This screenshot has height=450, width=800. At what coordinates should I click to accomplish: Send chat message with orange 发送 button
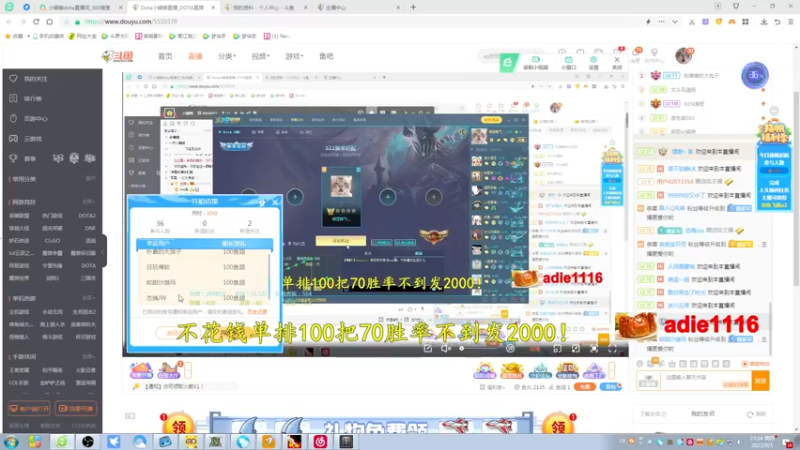(x=760, y=381)
